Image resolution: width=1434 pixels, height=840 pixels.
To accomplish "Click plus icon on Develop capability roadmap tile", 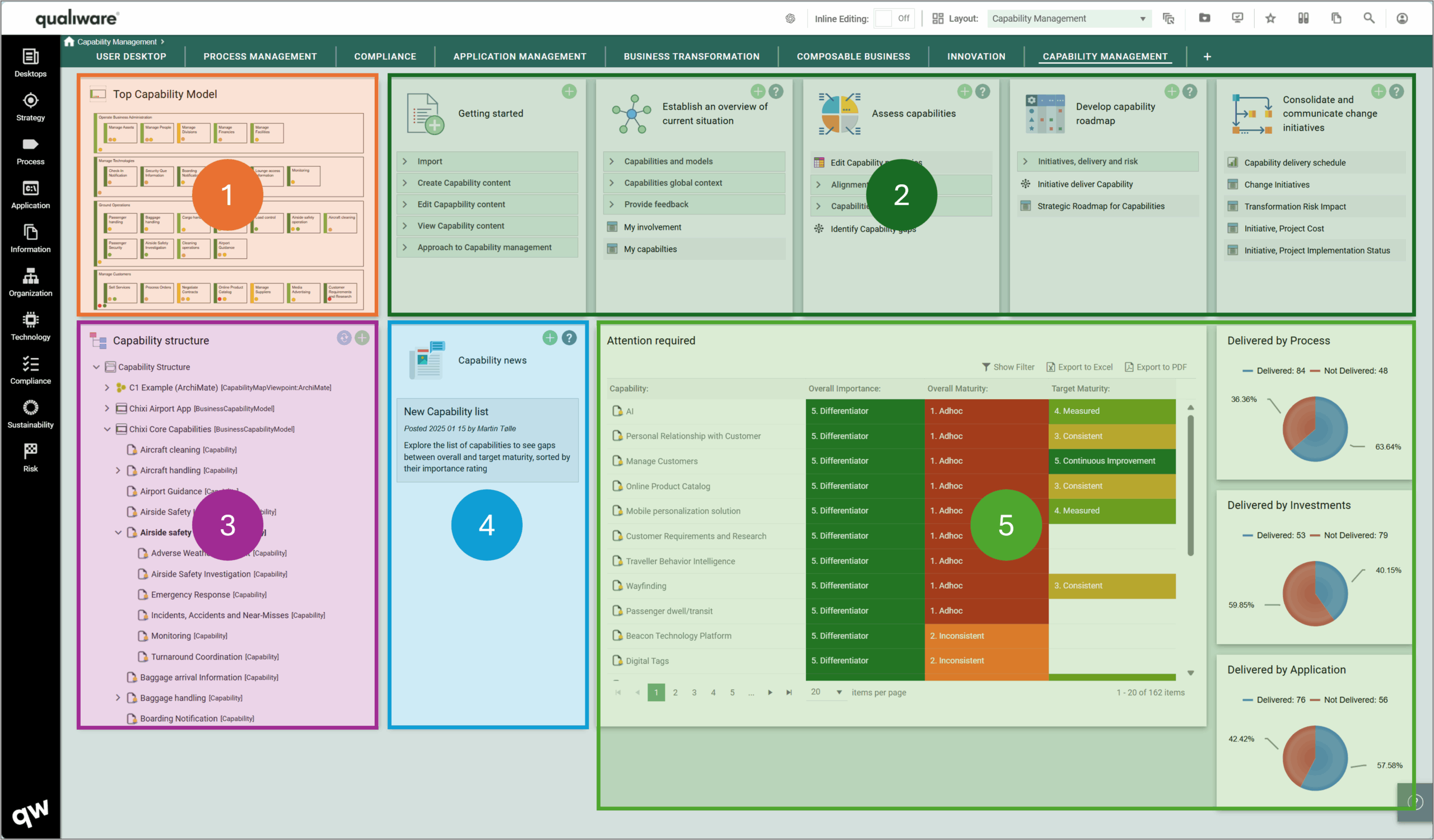I will click(1171, 91).
